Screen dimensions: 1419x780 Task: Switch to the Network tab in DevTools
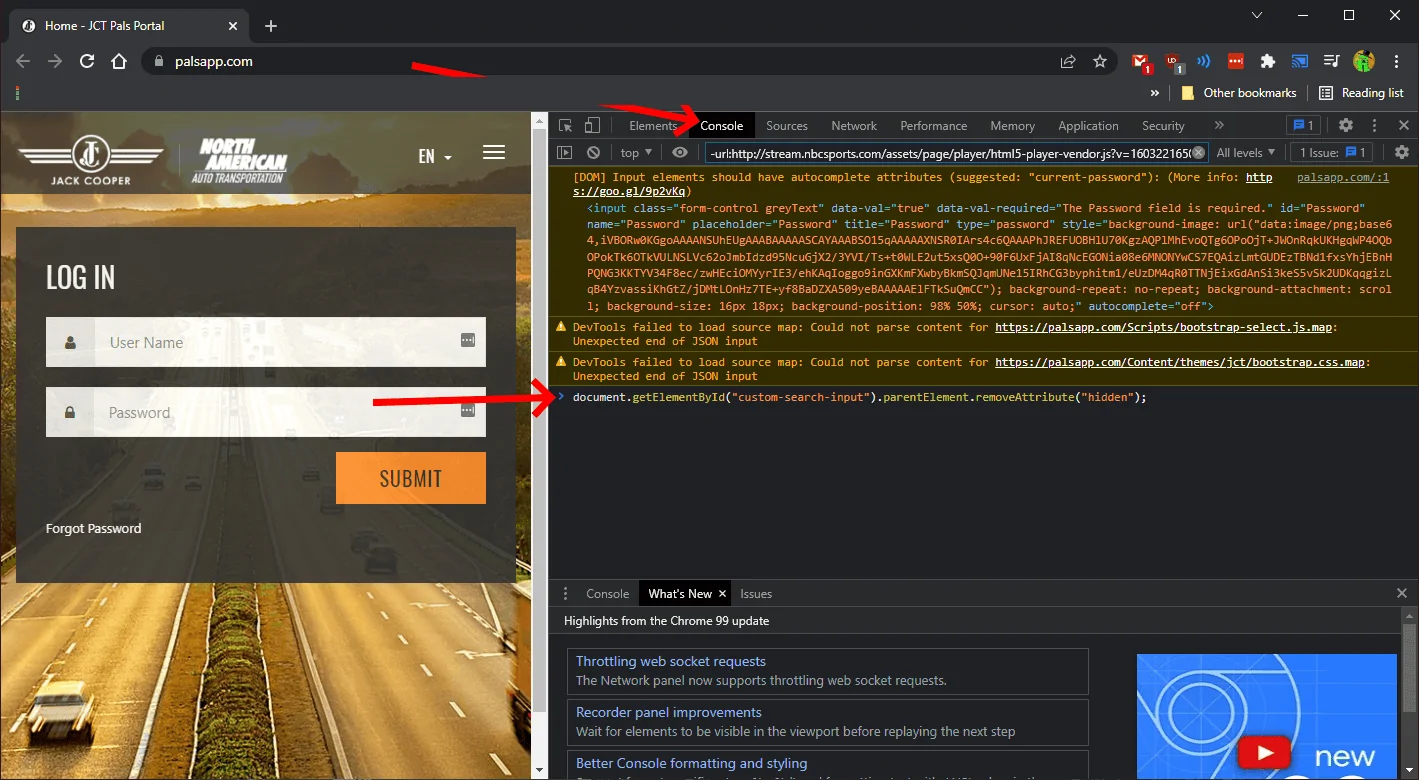point(853,125)
